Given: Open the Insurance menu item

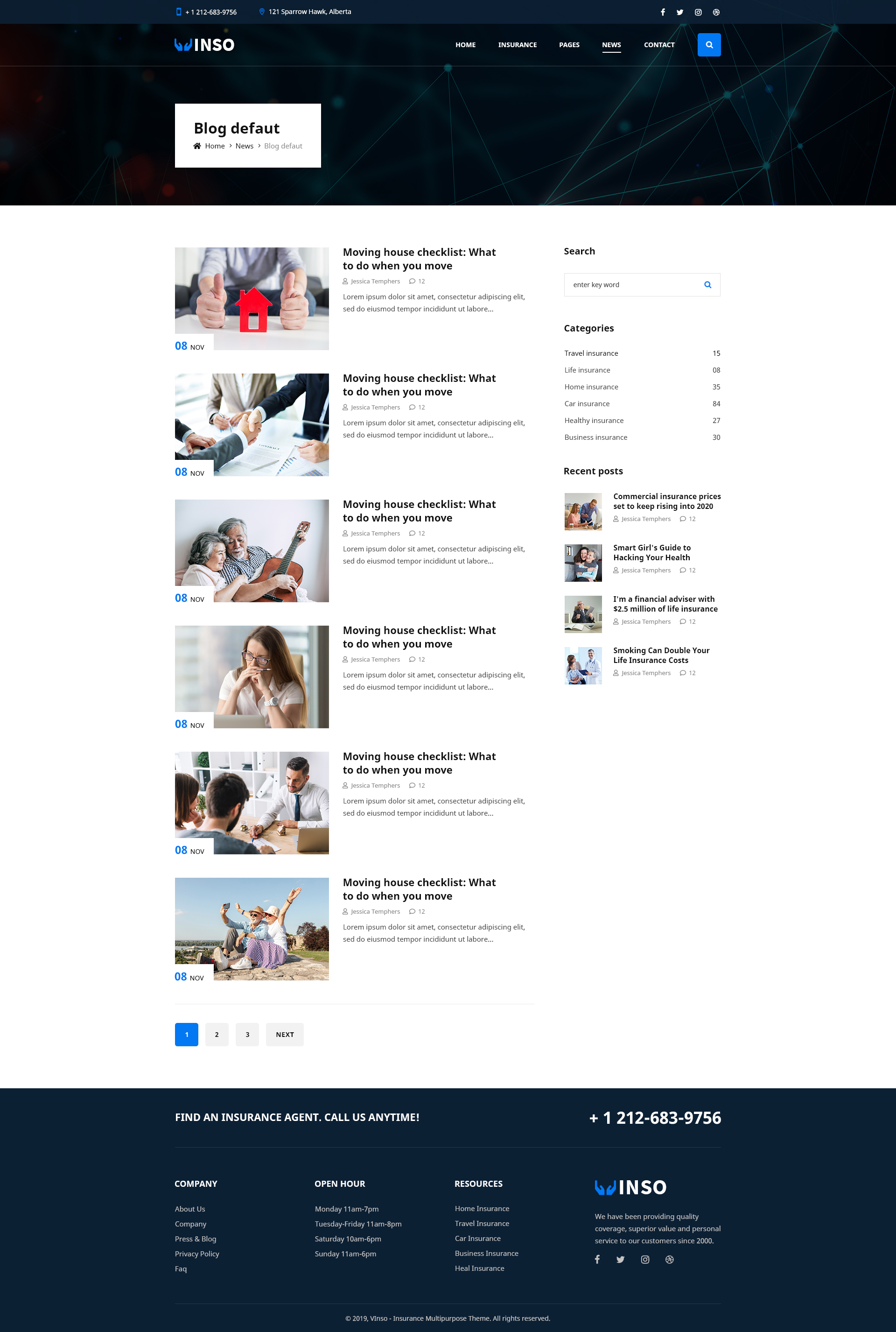Looking at the screenshot, I should (517, 45).
